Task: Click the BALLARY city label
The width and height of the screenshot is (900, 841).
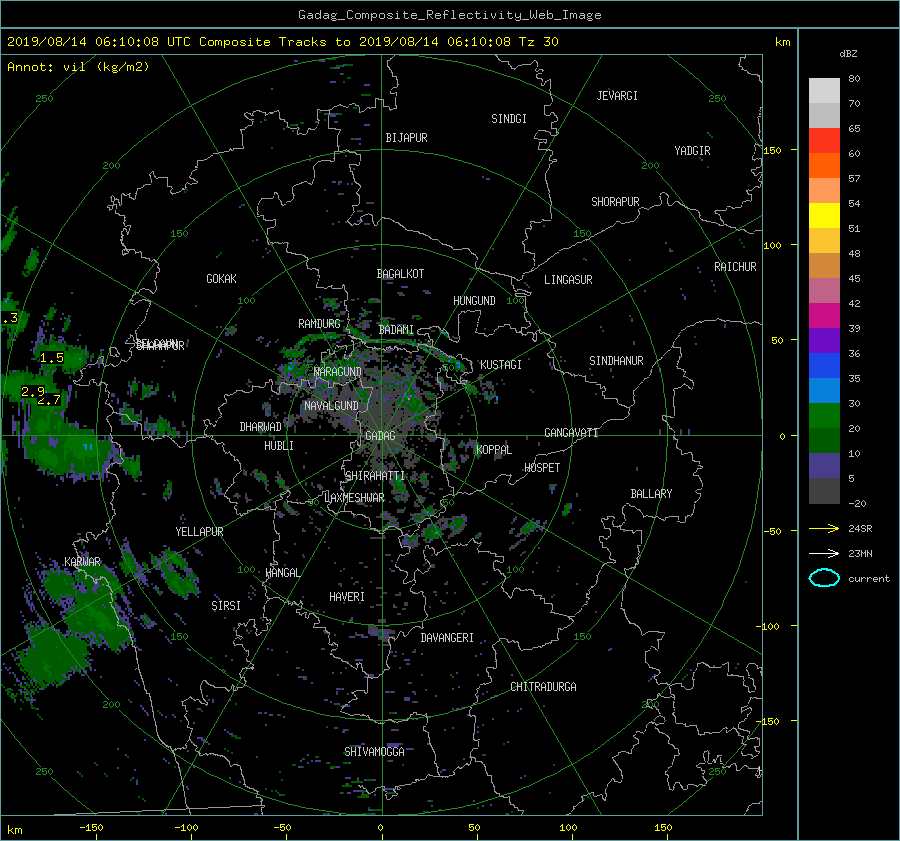Action: coord(651,494)
